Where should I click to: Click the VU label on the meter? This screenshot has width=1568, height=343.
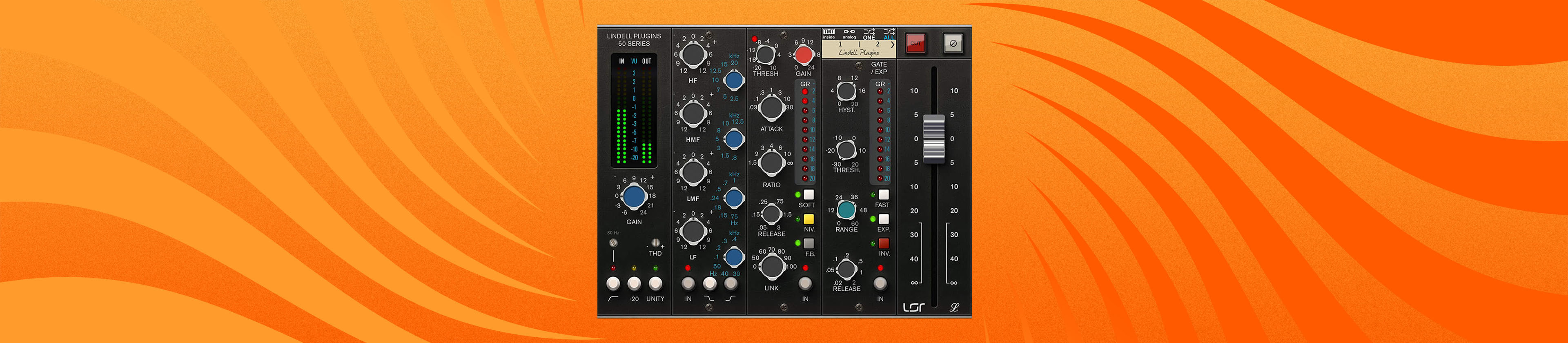tap(634, 61)
